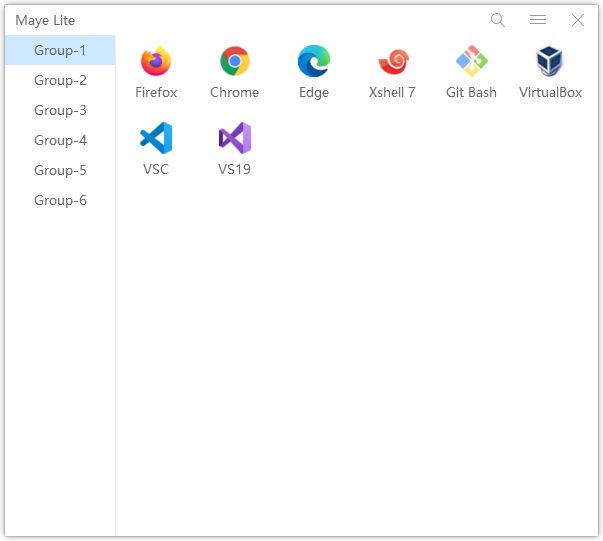Open the Chrome browser icon
This screenshot has width=603, height=541.
click(x=235, y=62)
